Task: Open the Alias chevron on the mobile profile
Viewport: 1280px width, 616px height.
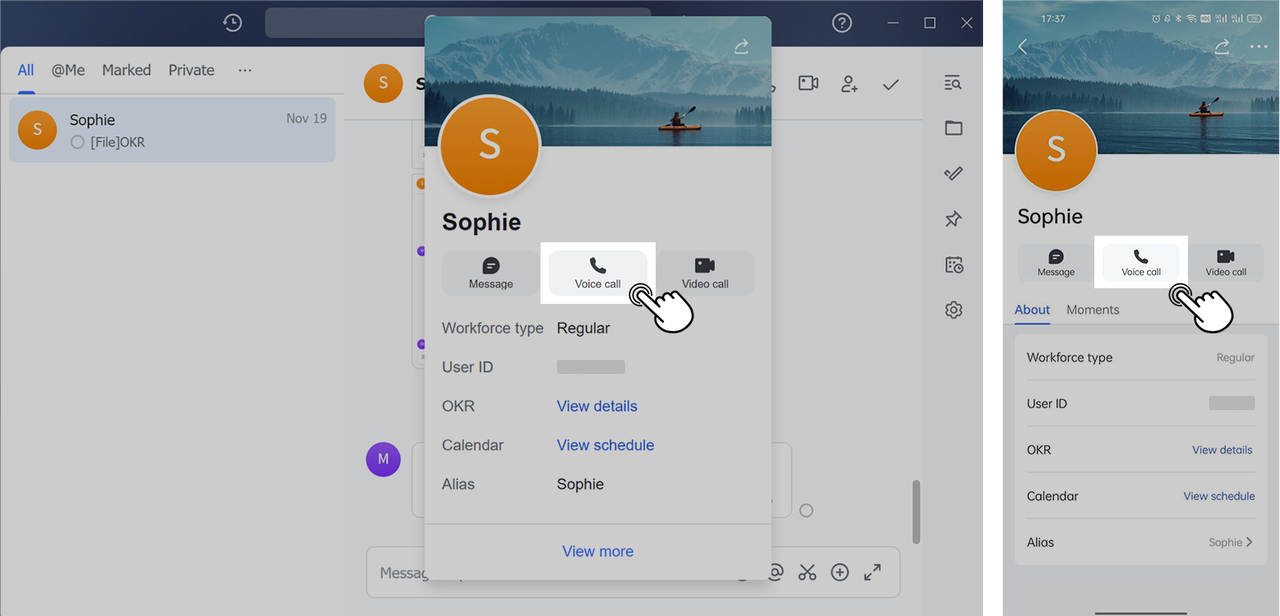Action: click(1249, 542)
